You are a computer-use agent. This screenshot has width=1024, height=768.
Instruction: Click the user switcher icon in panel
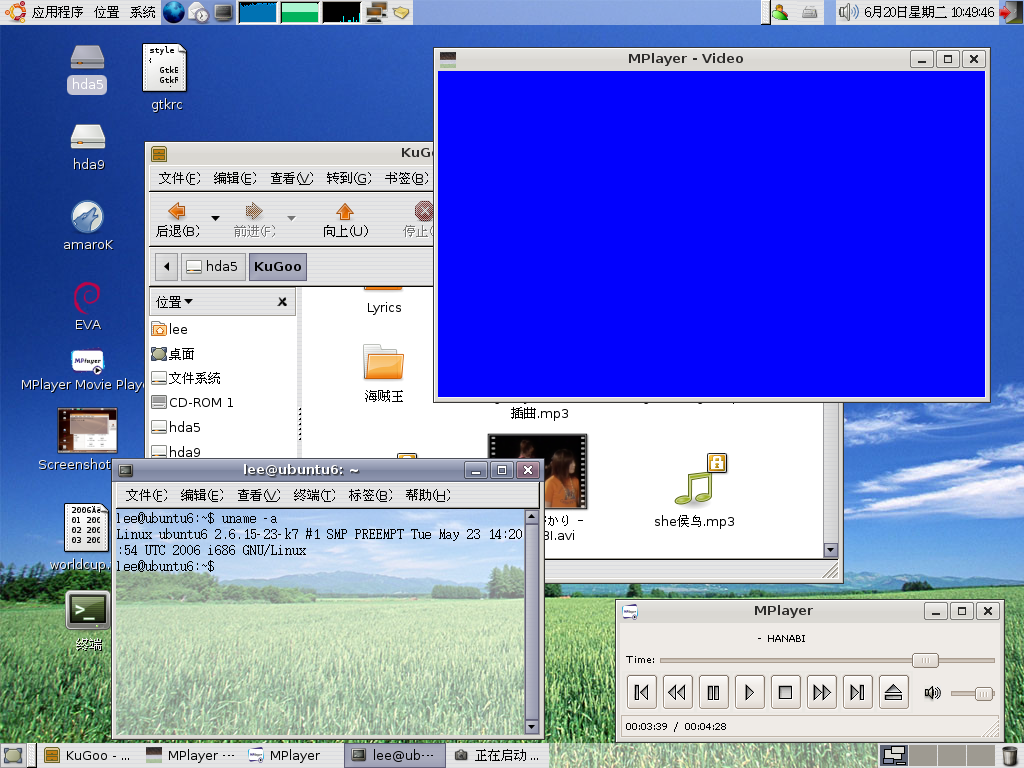(780, 12)
